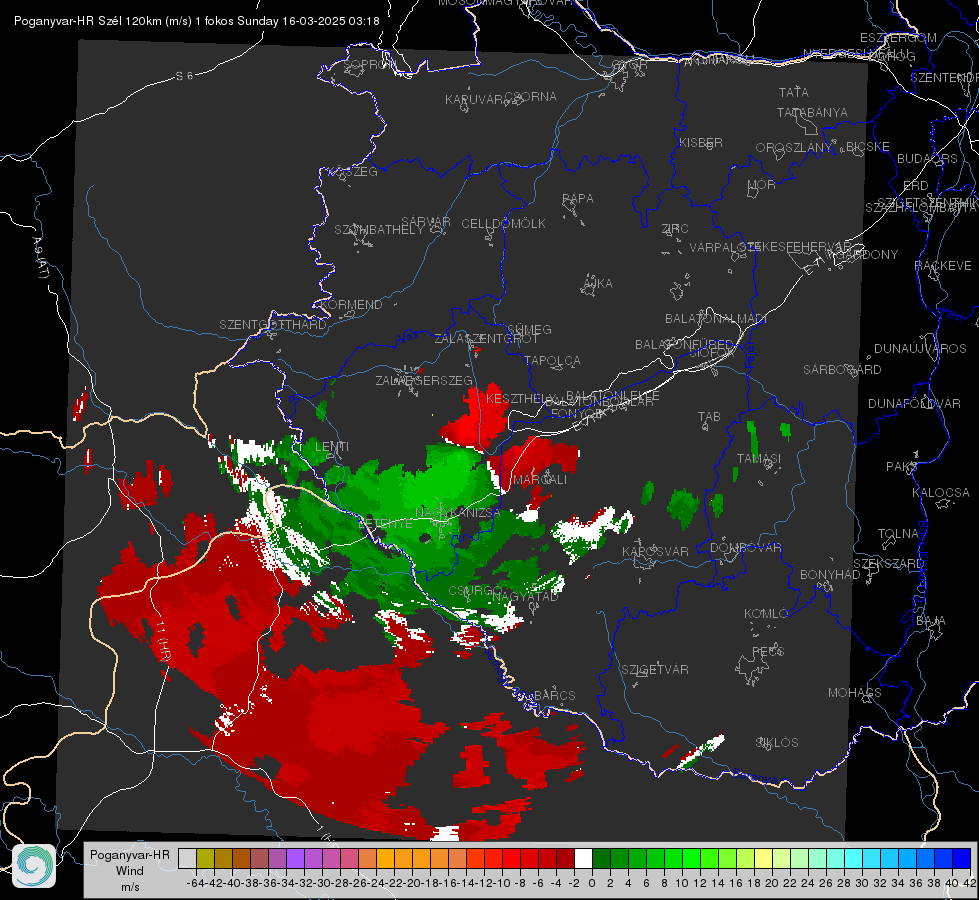Select the dark red swatch between -4 and -2

coord(565,859)
